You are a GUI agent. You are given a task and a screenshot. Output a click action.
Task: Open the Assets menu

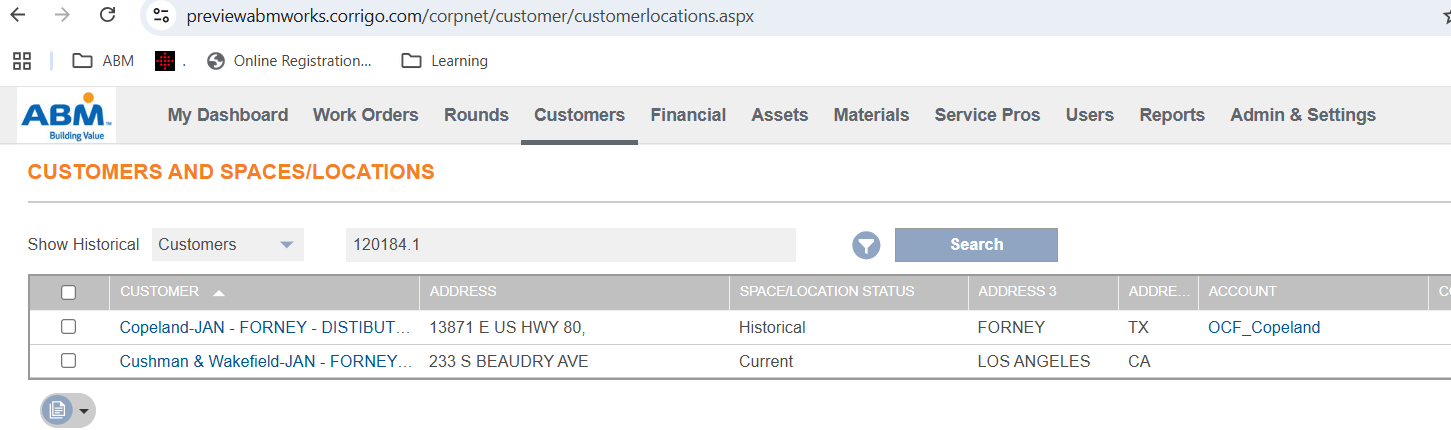pos(780,115)
